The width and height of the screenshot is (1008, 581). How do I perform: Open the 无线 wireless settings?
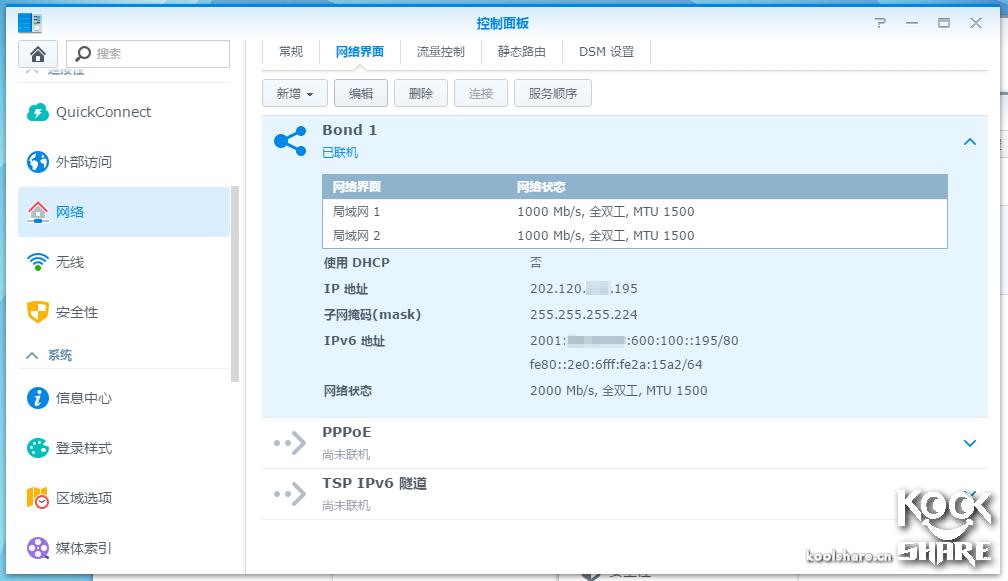66,262
